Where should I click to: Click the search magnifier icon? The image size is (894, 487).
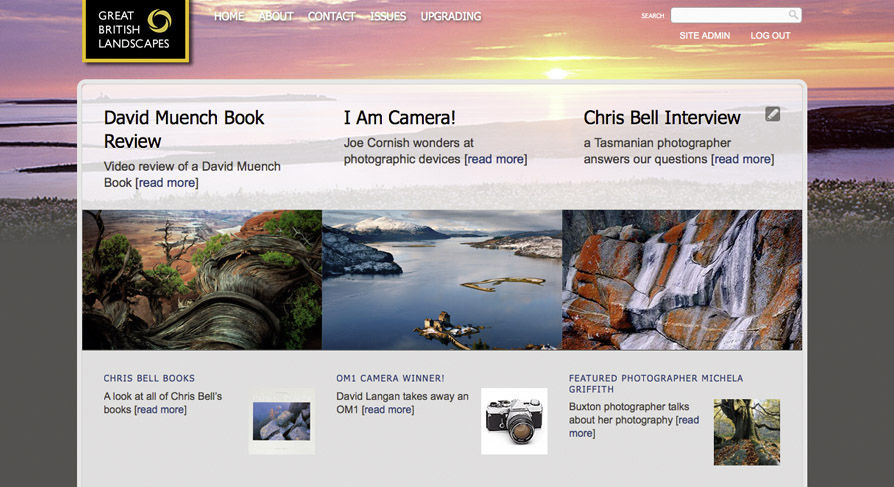click(793, 15)
